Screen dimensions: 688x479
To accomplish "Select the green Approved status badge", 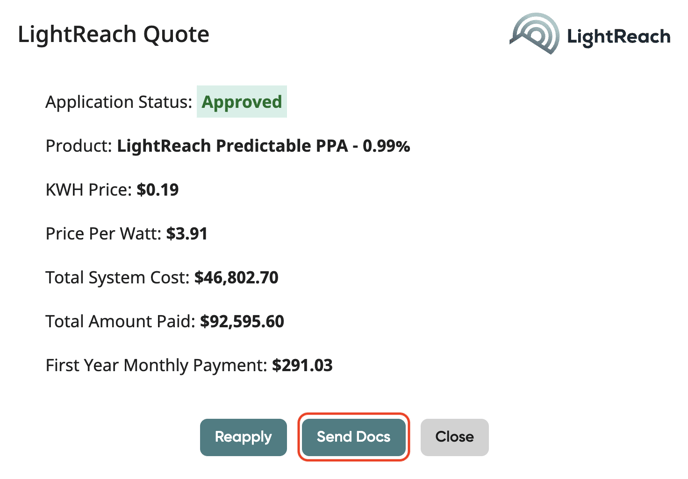I will [242, 102].
